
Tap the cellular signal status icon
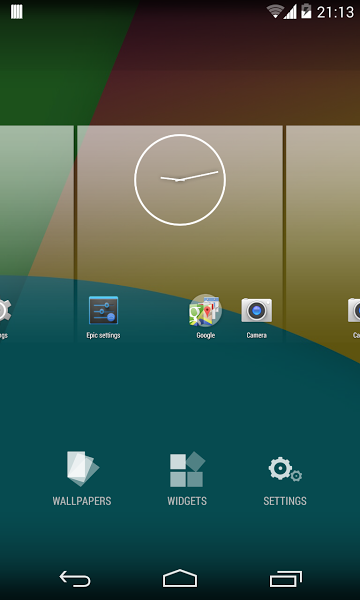click(290, 12)
